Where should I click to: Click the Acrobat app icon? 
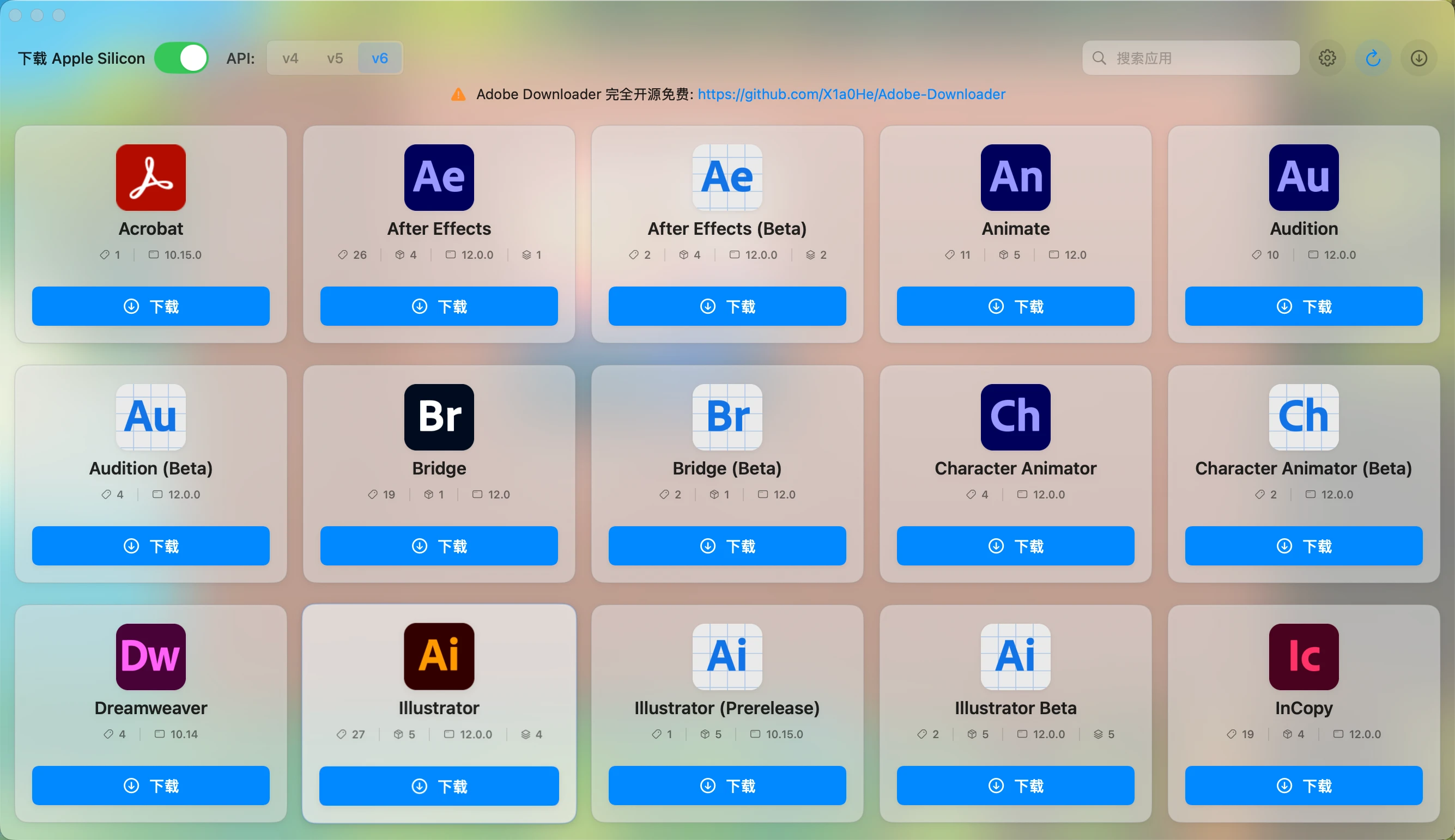click(x=150, y=178)
